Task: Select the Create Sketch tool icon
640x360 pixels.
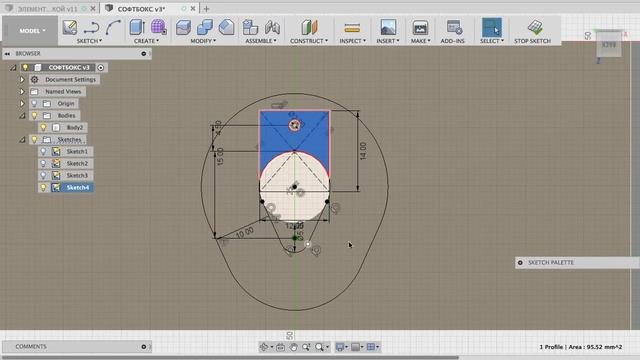Action: [x=70, y=27]
